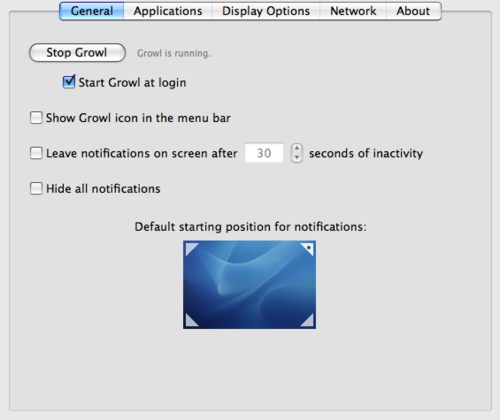Open the Display Options tab
This screenshot has height=420, width=500.
266,11
